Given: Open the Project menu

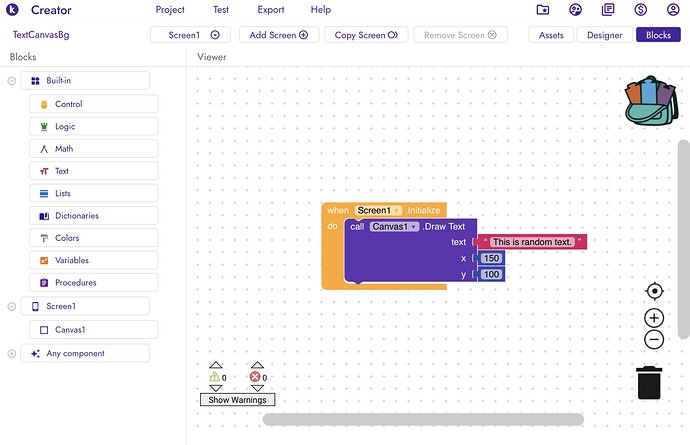Looking at the screenshot, I should click(x=170, y=10).
